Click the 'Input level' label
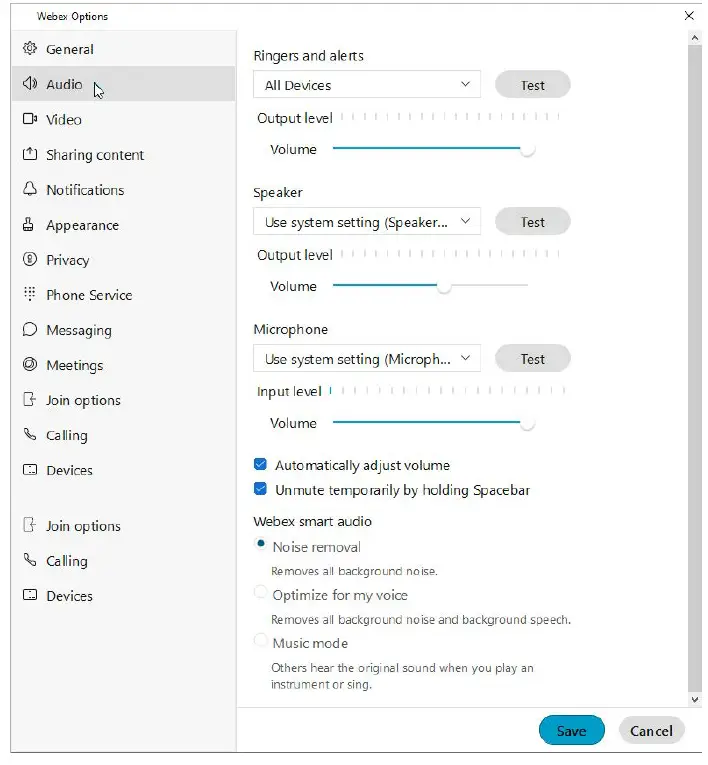The image size is (708, 765). pos(289,391)
